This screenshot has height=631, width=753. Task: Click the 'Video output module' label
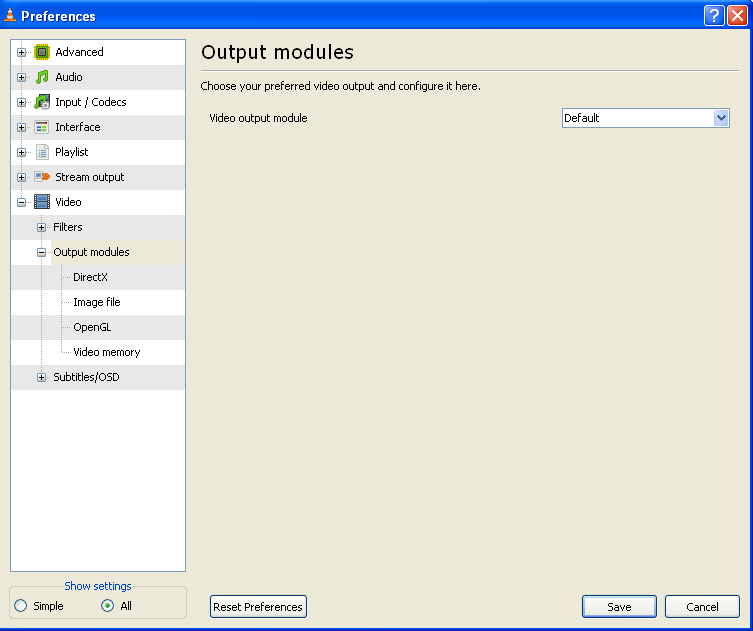pyautogui.click(x=258, y=118)
